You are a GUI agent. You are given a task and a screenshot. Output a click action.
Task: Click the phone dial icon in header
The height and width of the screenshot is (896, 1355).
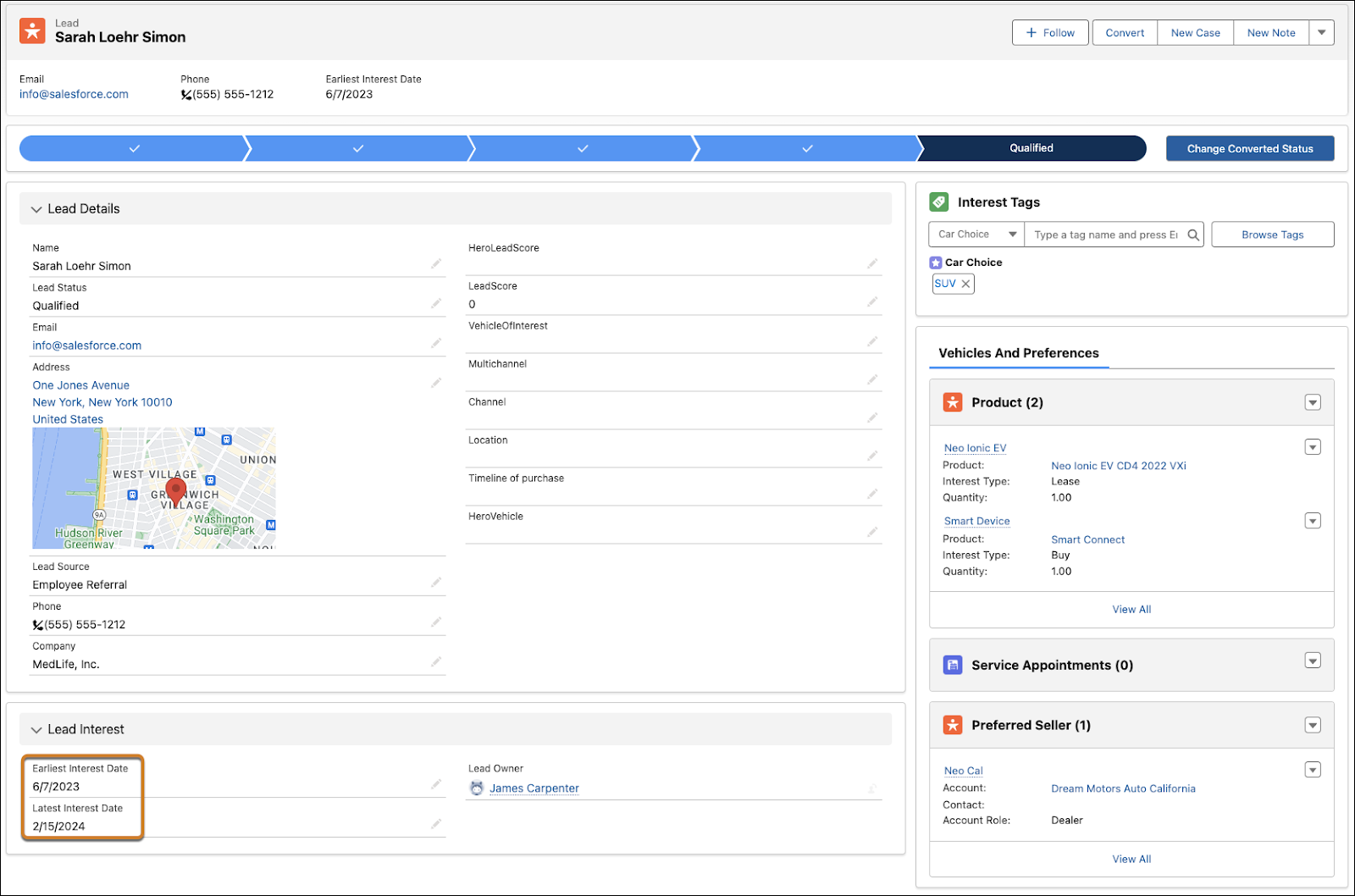[x=186, y=95]
